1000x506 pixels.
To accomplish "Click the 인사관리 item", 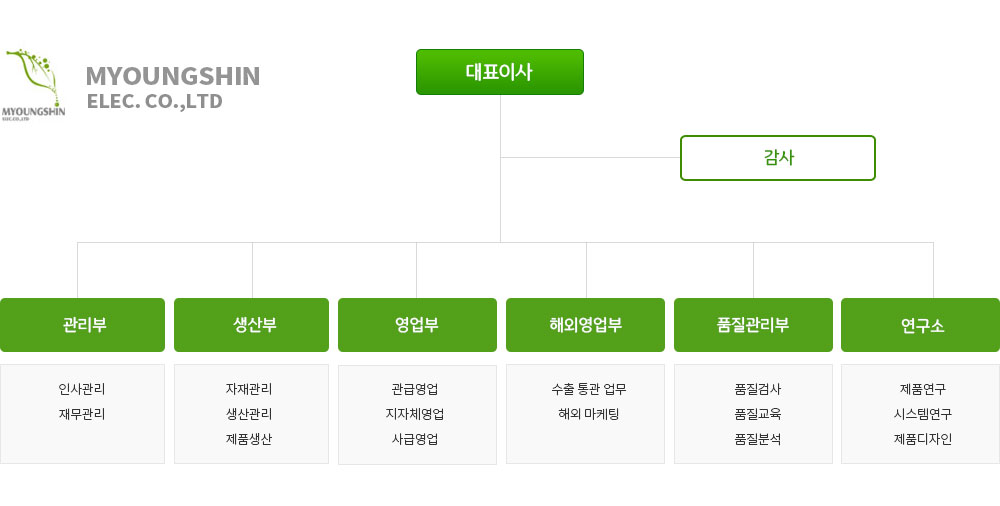I will [x=82, y=389].
